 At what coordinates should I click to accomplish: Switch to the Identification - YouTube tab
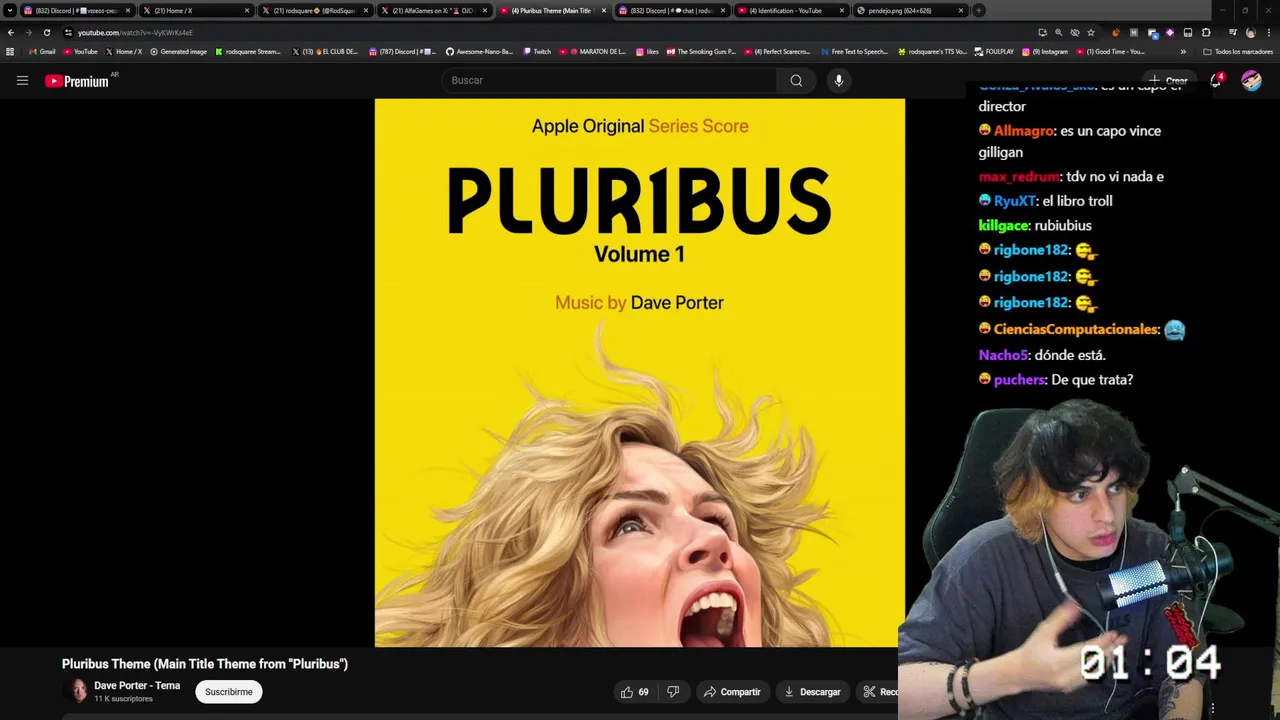click(791, 10)
